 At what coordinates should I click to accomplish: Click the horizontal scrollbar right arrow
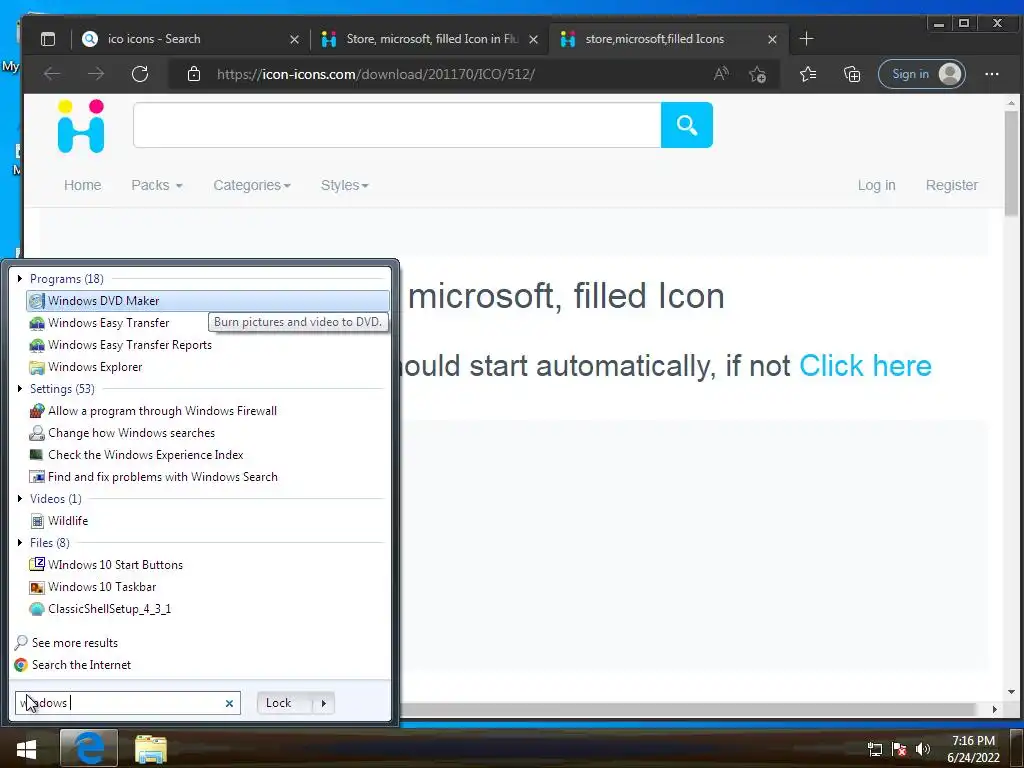click(995, 709)
